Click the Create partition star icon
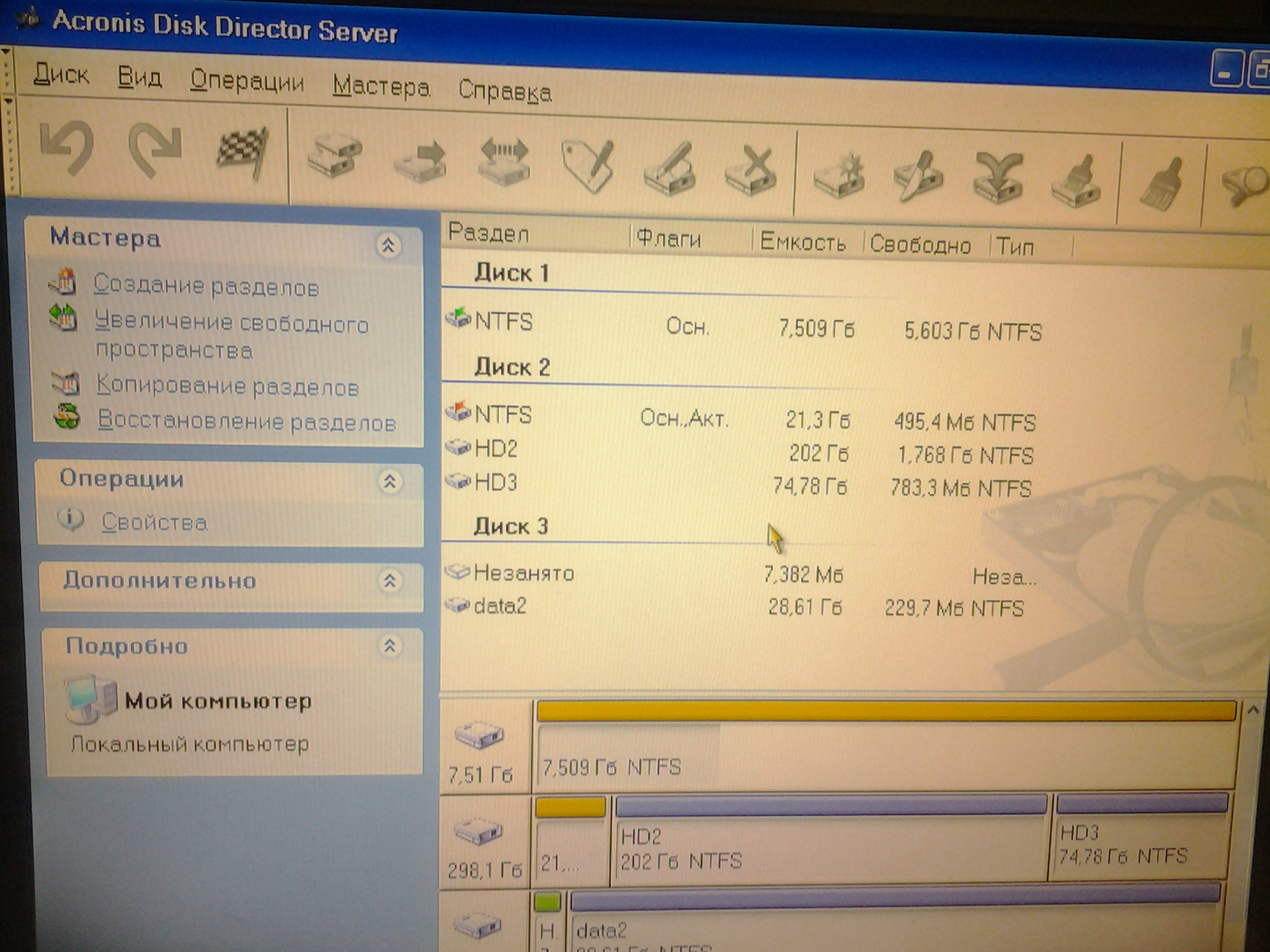Viewport: 1270px width, 952px height. coord(840,176)
